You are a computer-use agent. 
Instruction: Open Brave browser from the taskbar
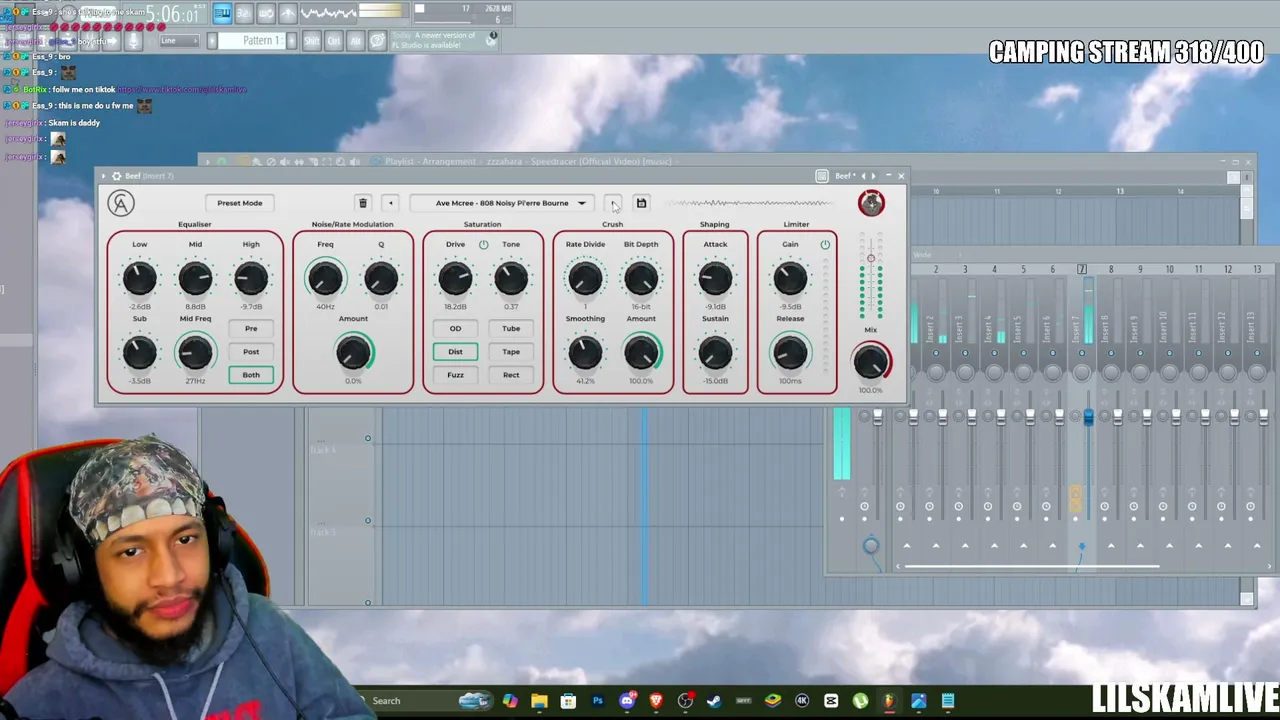coord(656,701)
